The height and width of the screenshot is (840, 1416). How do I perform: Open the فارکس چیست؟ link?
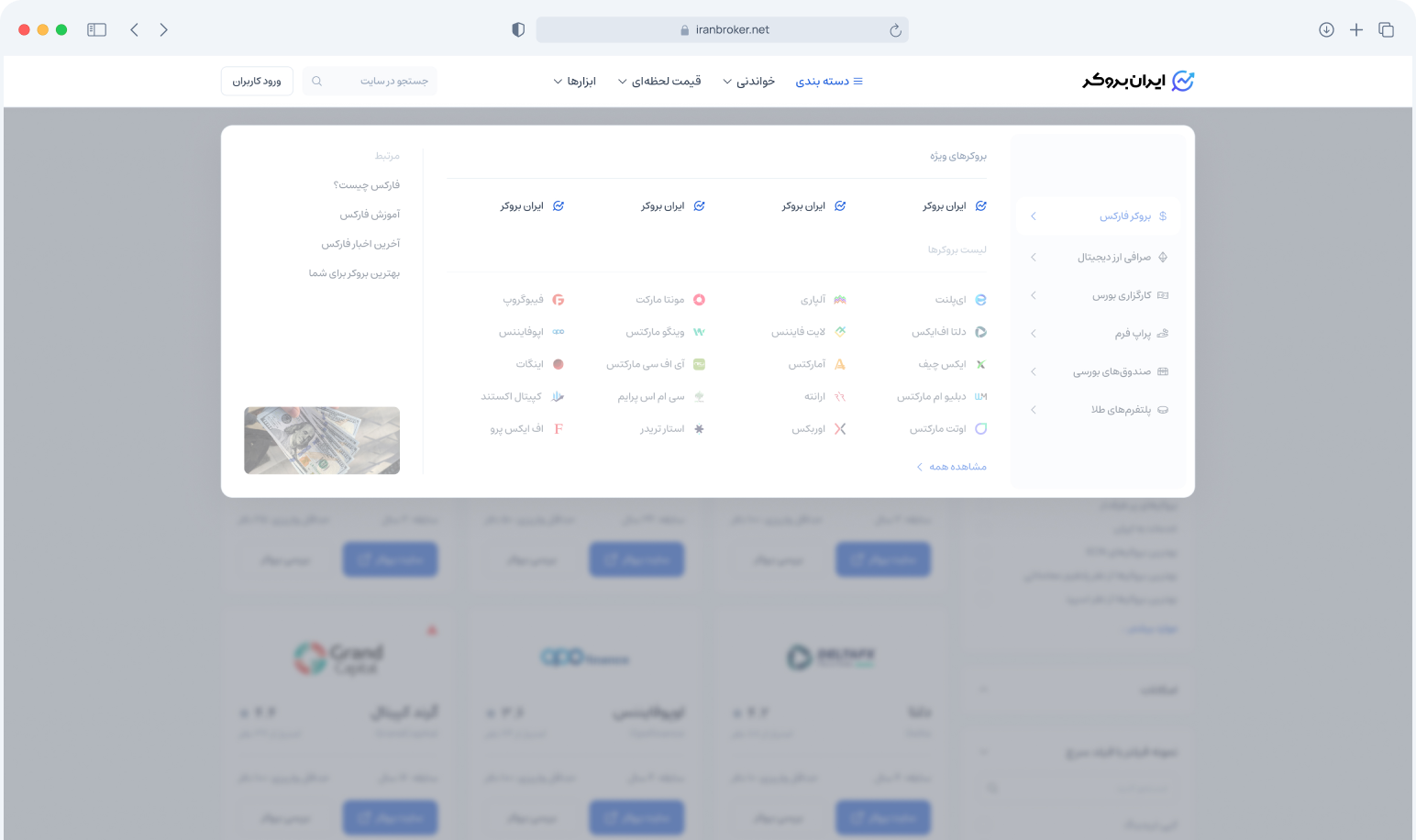366,185
